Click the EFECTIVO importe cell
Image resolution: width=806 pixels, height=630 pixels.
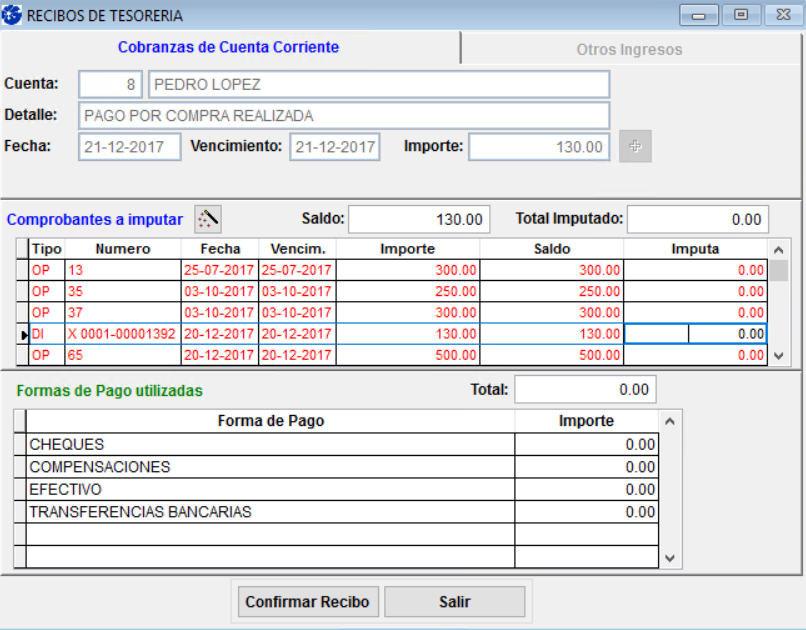(x=586, y=490)
